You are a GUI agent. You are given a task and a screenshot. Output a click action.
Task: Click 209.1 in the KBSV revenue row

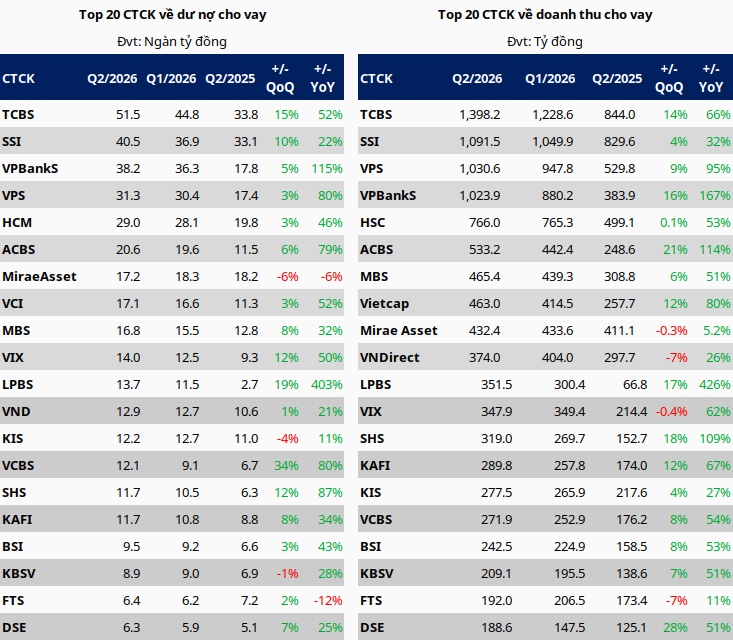[496, 574]
